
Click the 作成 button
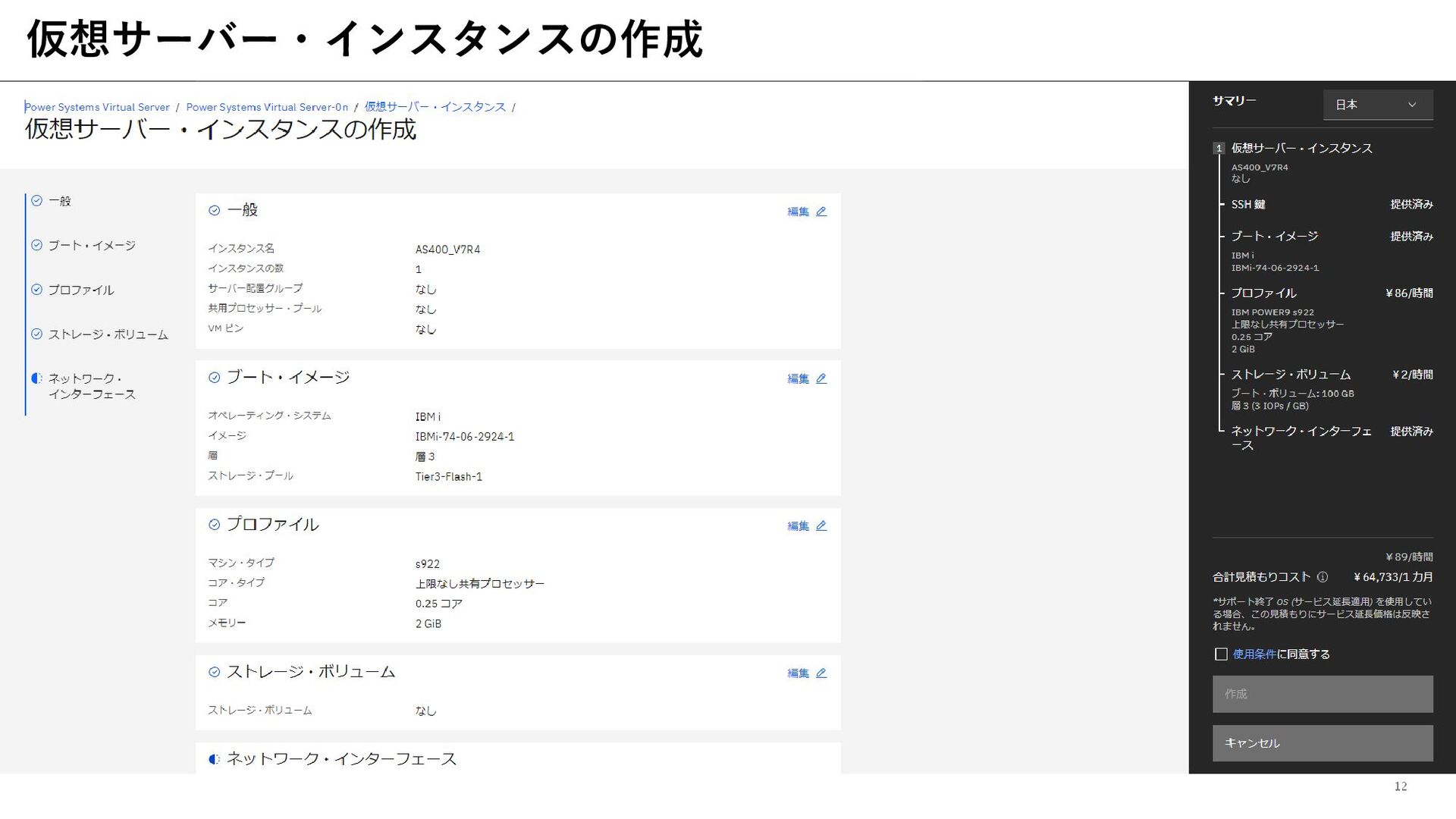tap(1322, 694)
